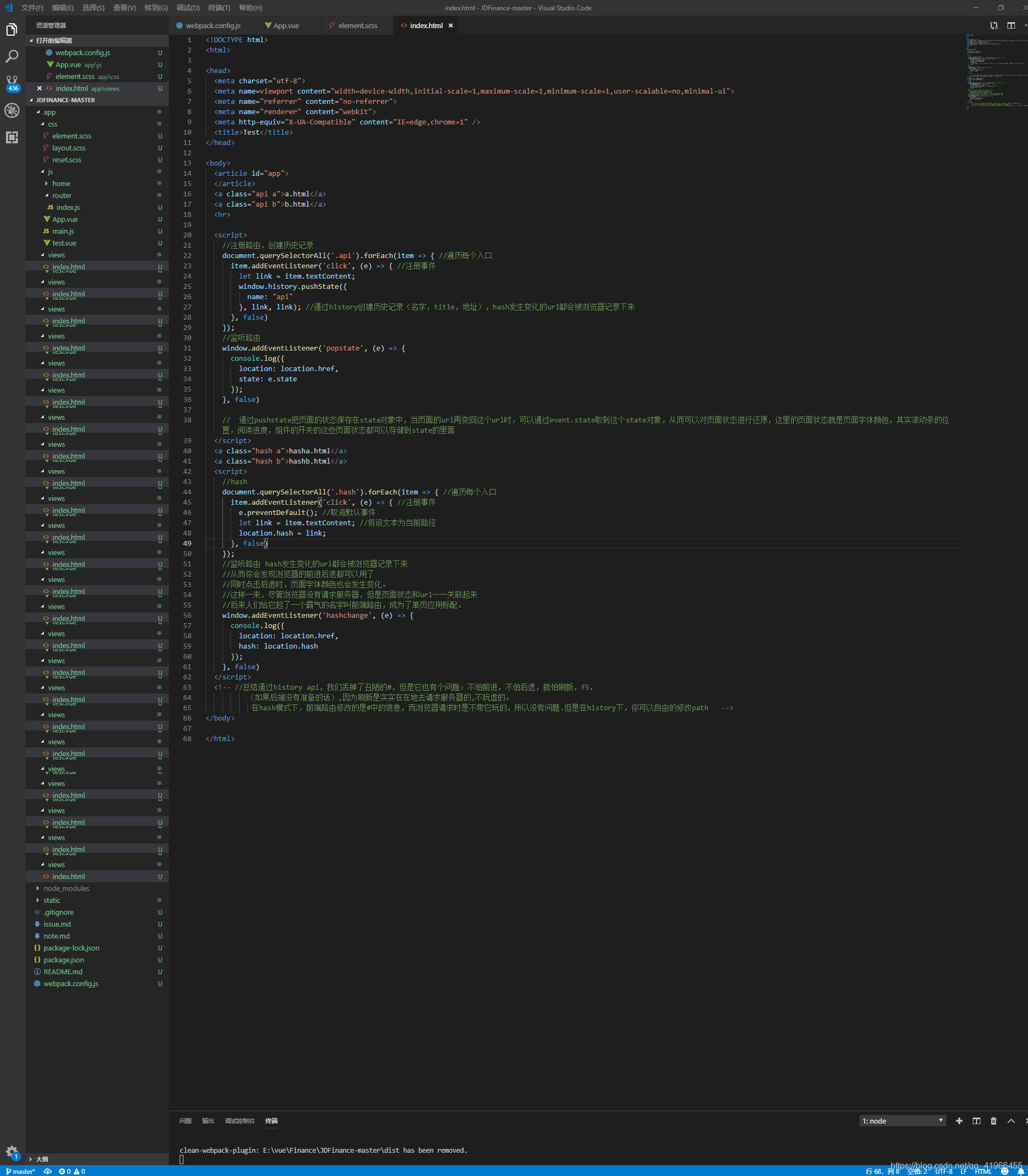This screenshot has height=1176, width=1028.
Task: Open the 编辑(E) menu
Action: click(63, 8)
